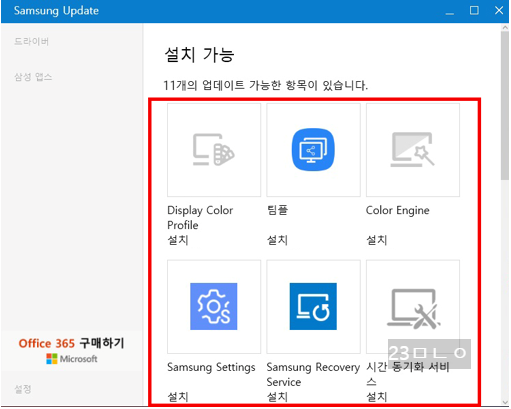Open the 시간 동기화 서비스 tools icon

tap(413, 309)
